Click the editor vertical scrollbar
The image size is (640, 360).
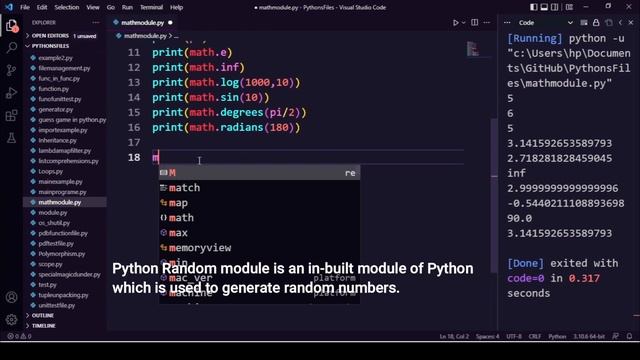pyautogui.click(x=494, y=196)
